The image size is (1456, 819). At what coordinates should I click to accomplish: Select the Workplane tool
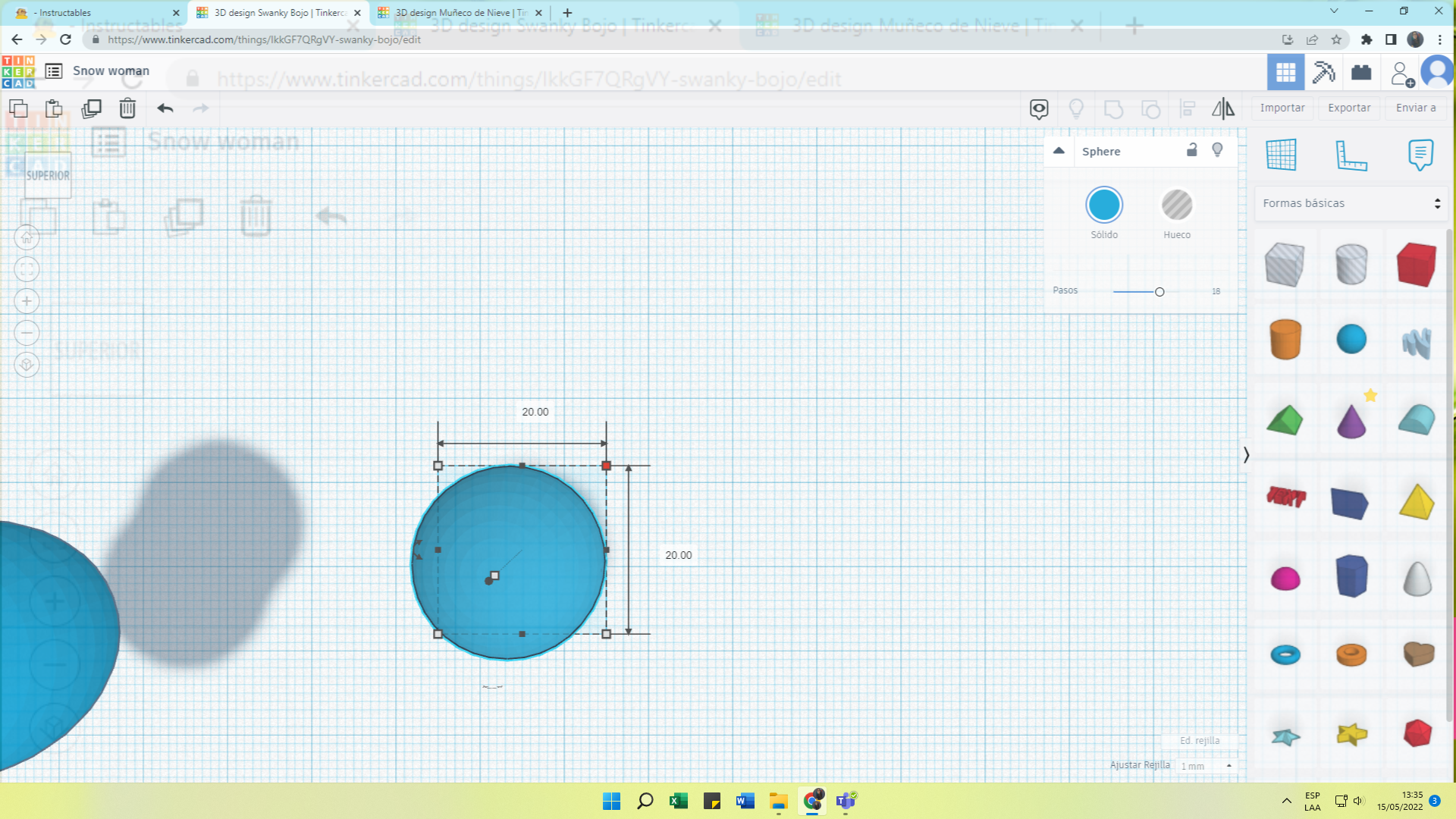click(1282, 155)
